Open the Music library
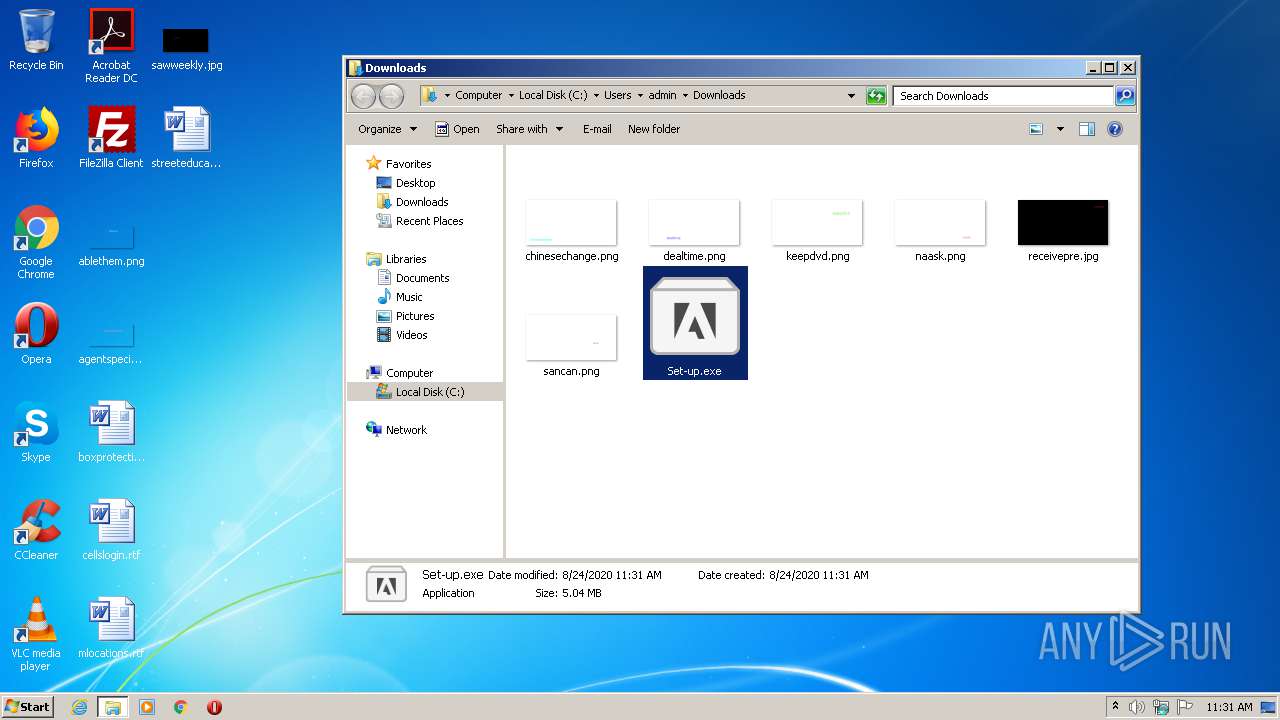The image size is (1280, 720). point(409,297)
